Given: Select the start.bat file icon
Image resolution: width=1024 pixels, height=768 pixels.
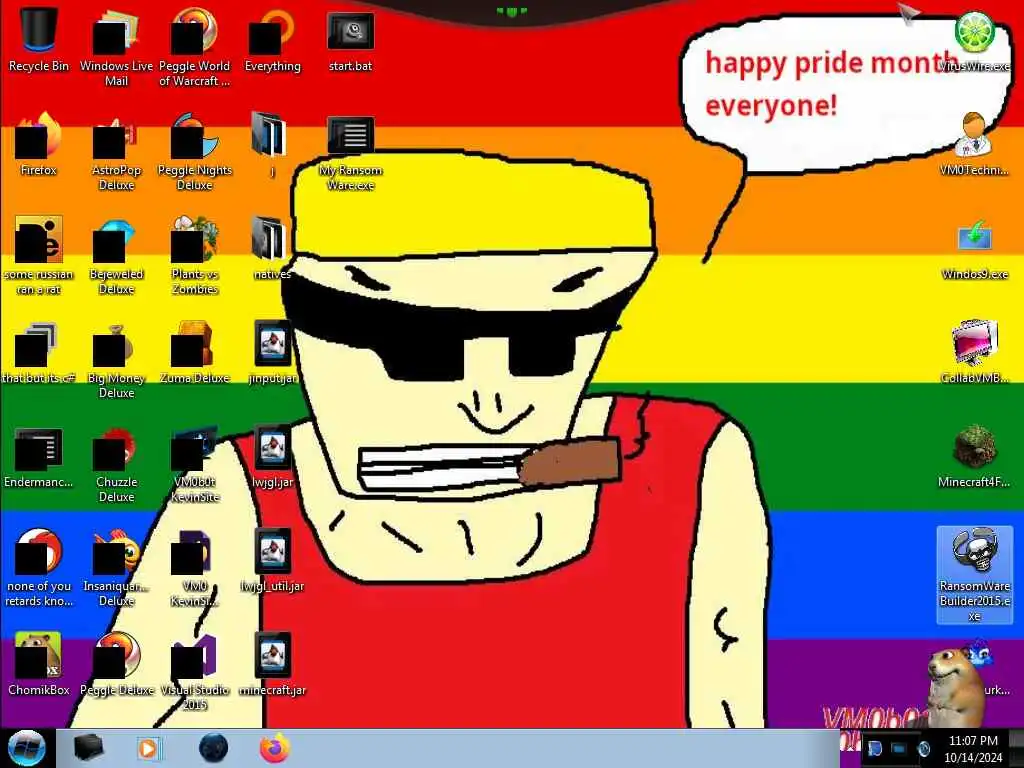Looking at the screenshot, I should tap(351, 41).
